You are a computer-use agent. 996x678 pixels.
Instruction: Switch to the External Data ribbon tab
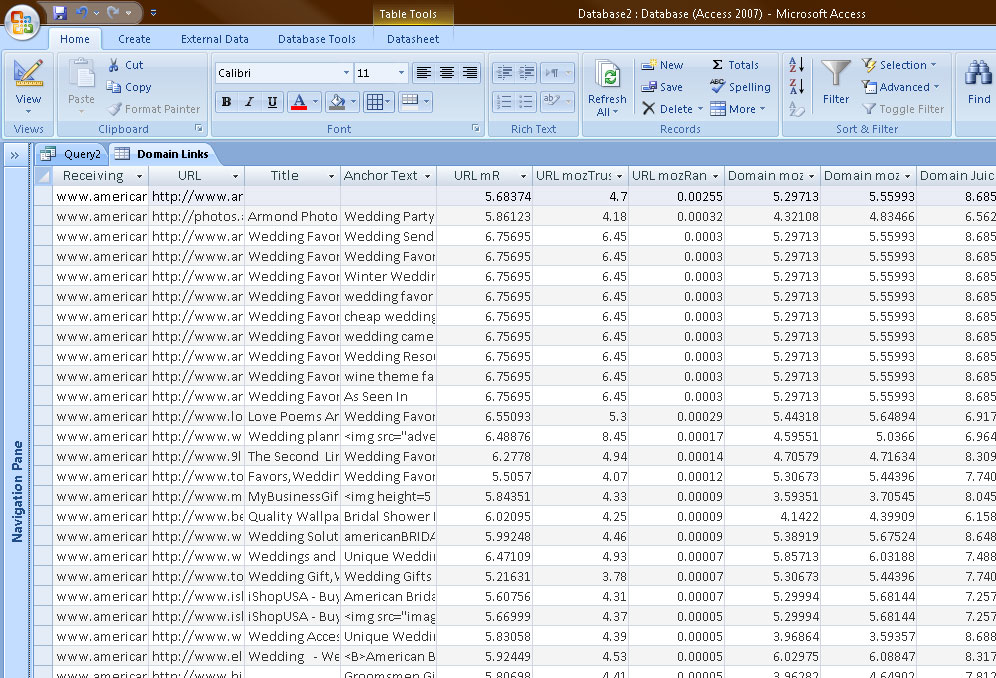pos(215,39)
